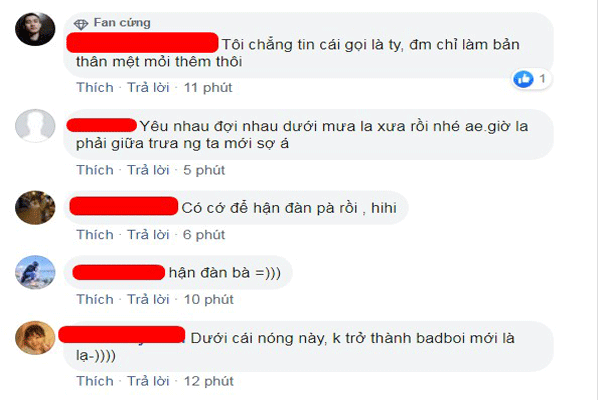Click the '6 phút' timestamp
The image size is (600, 400).
click(204, 234)
